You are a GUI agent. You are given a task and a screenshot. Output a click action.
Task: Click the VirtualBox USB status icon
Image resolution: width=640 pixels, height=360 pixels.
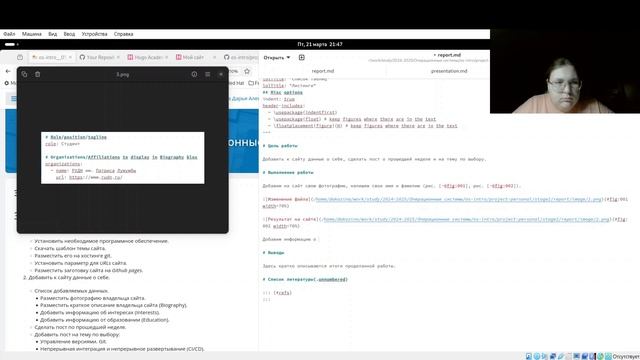[x=561, y=356]
